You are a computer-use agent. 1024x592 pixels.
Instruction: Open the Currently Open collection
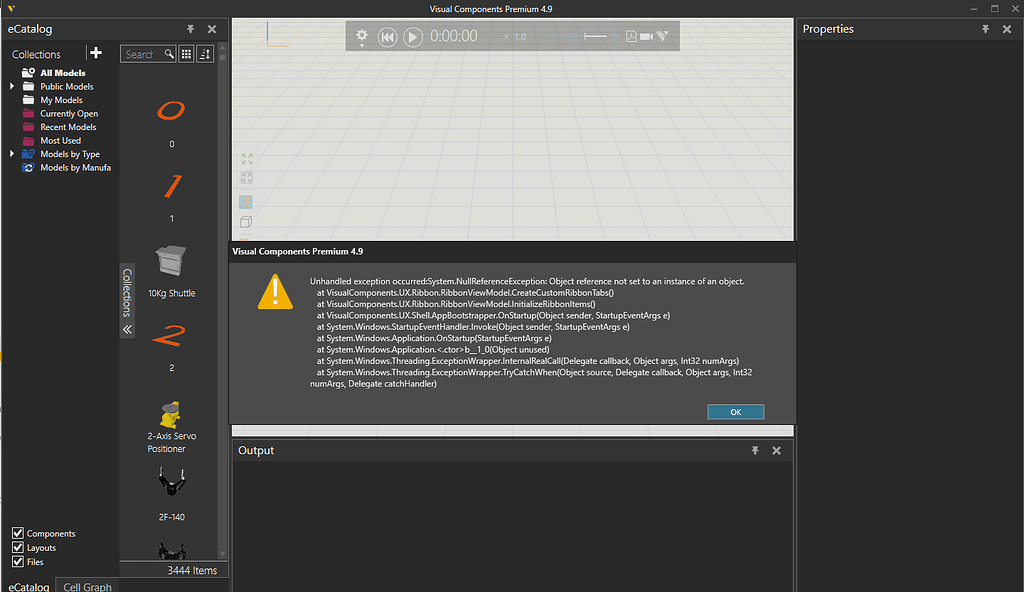tap(69, 114)
